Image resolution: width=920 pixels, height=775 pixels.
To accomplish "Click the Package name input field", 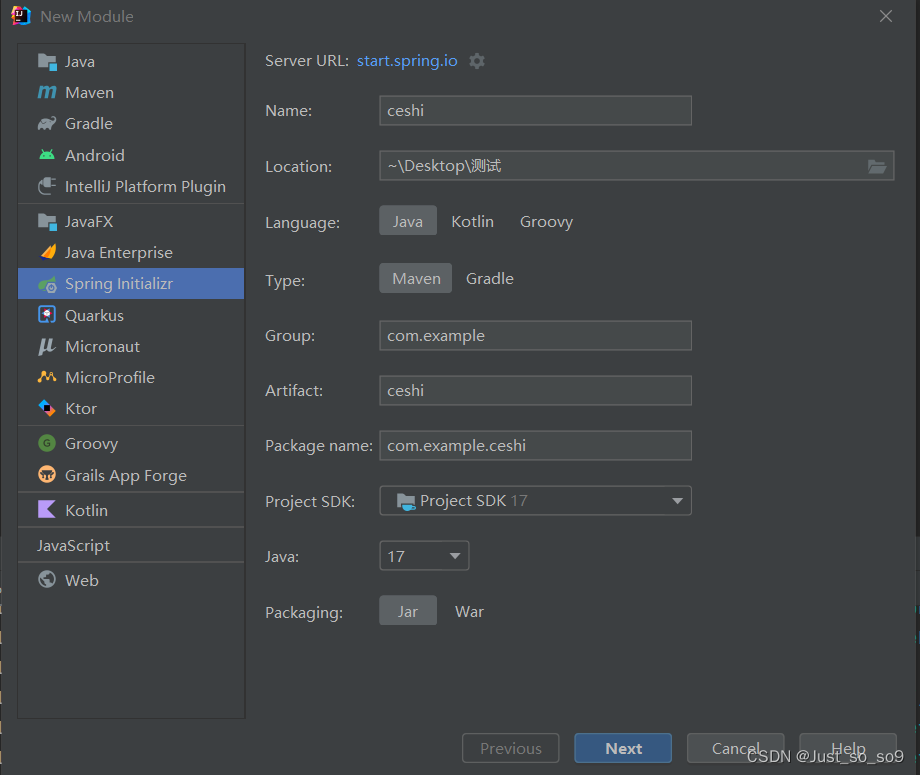I will pyautogui.click(x=536, y=446).
